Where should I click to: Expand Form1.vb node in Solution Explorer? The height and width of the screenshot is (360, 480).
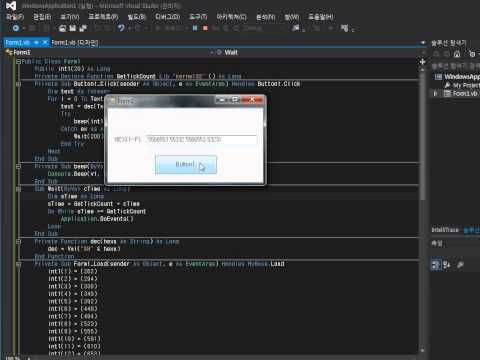[x=435, y=94]
